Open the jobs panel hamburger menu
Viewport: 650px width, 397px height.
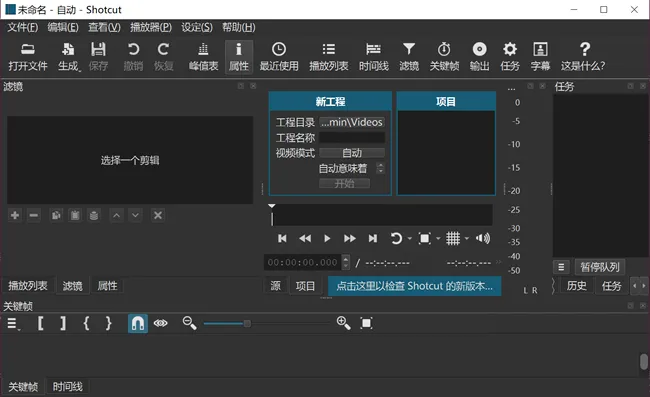point(561,267)
